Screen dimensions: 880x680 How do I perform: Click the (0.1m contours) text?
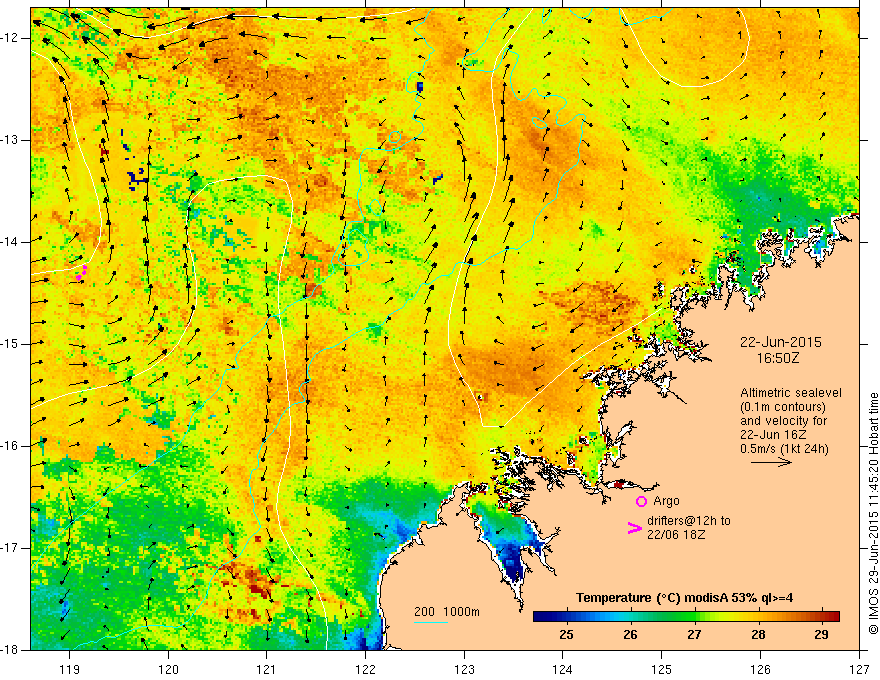[x=782, y=407]
